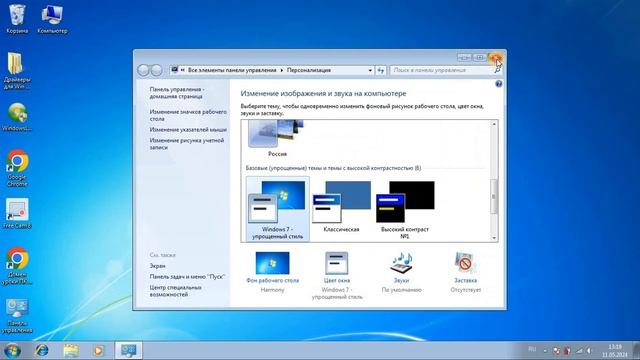Open Панель задач и меню "Пуск" link

(x=187, y=276)
